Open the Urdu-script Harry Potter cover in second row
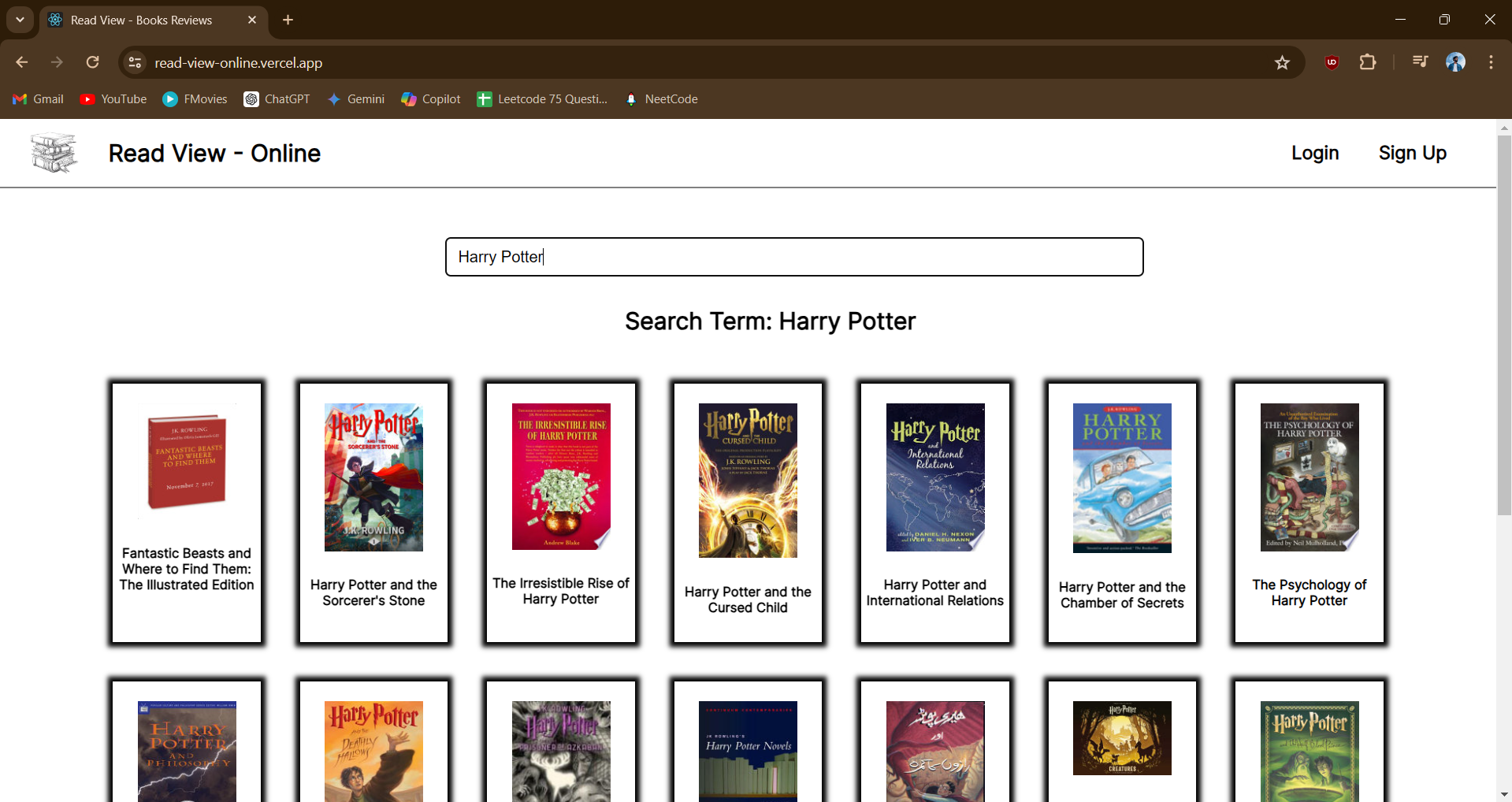This screenshot has height=802, width=1512. 935,752
